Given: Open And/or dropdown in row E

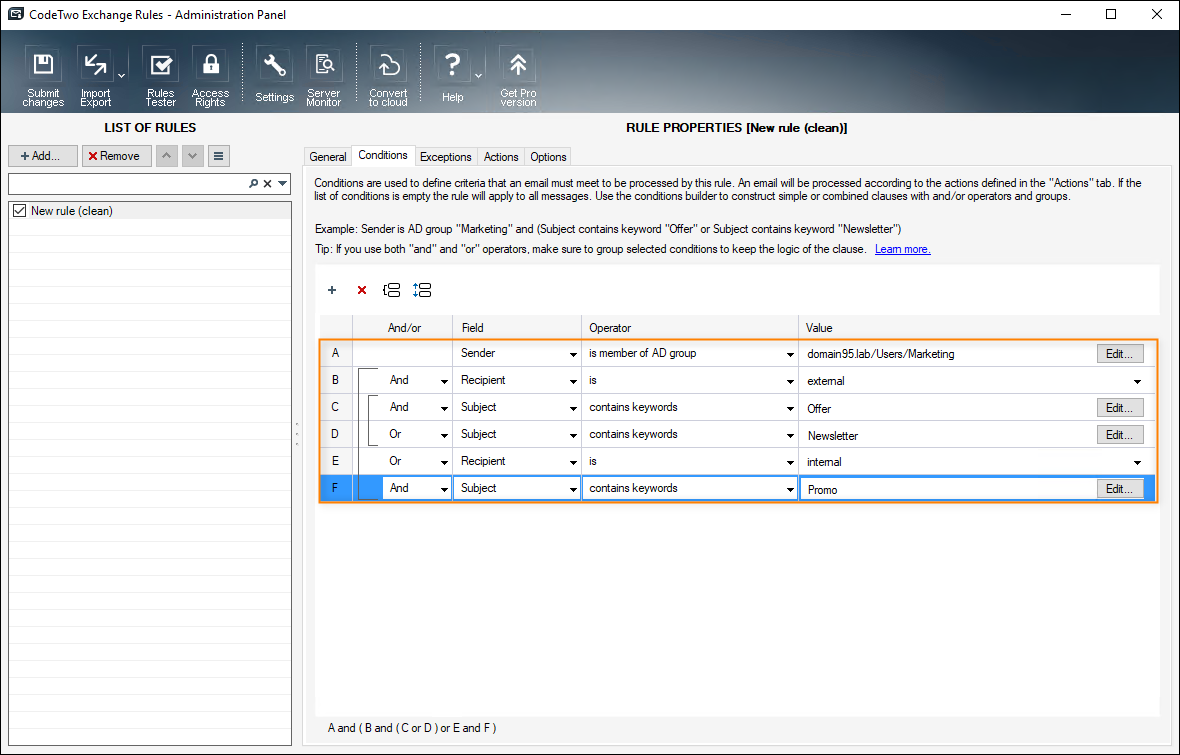Looking at the screenshot, I should click(x=444, y=463).
